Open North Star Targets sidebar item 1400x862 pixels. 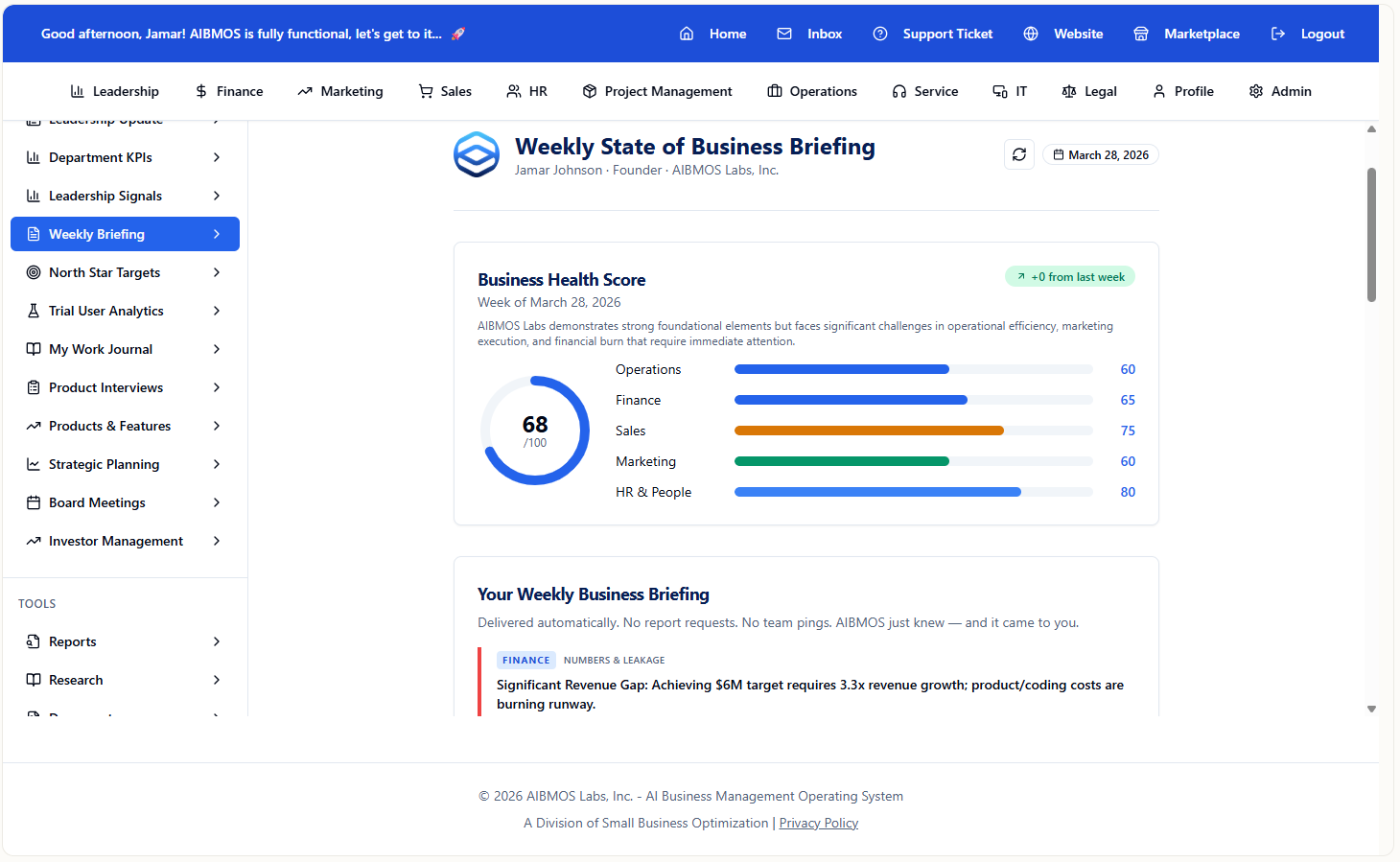pyautogui.click(x=125, y=272)
